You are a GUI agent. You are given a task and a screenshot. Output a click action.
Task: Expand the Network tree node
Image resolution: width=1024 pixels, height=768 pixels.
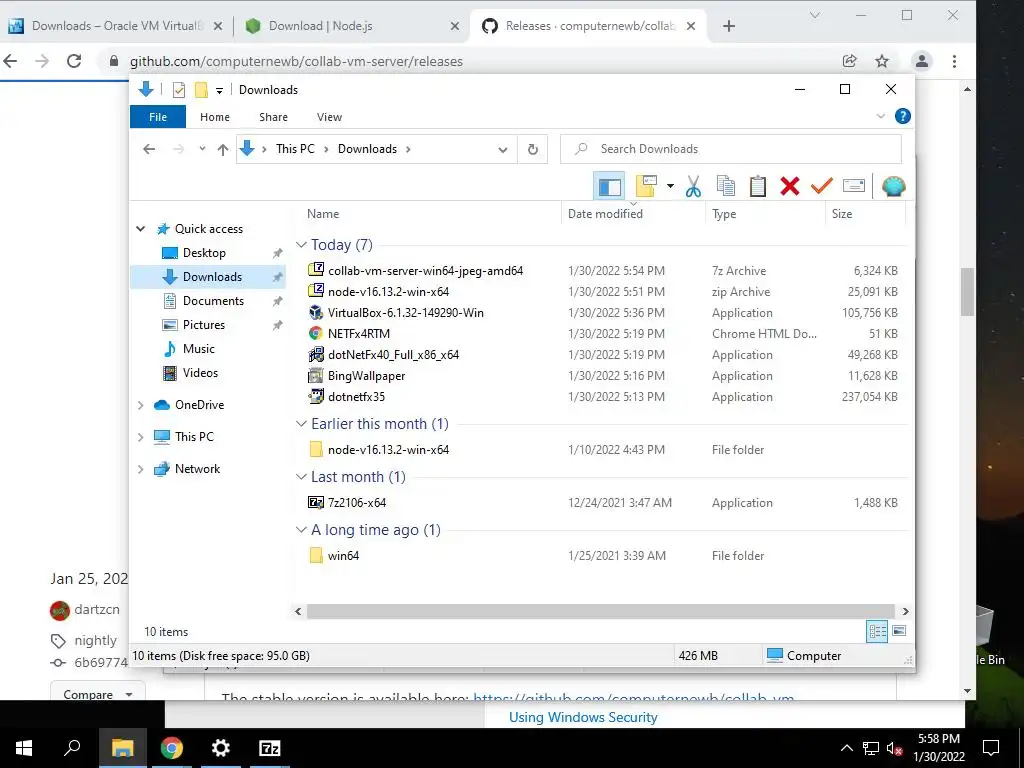point(140,469)
